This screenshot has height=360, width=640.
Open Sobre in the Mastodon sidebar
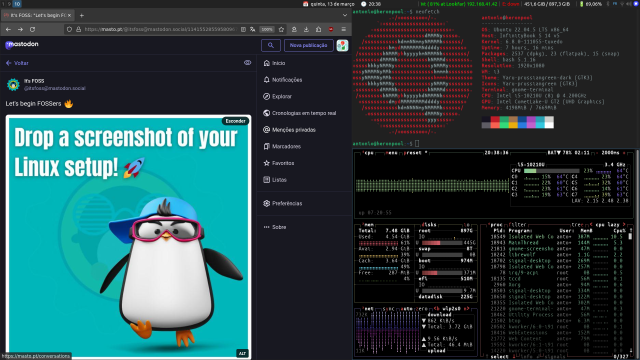[x=275, y=227]
